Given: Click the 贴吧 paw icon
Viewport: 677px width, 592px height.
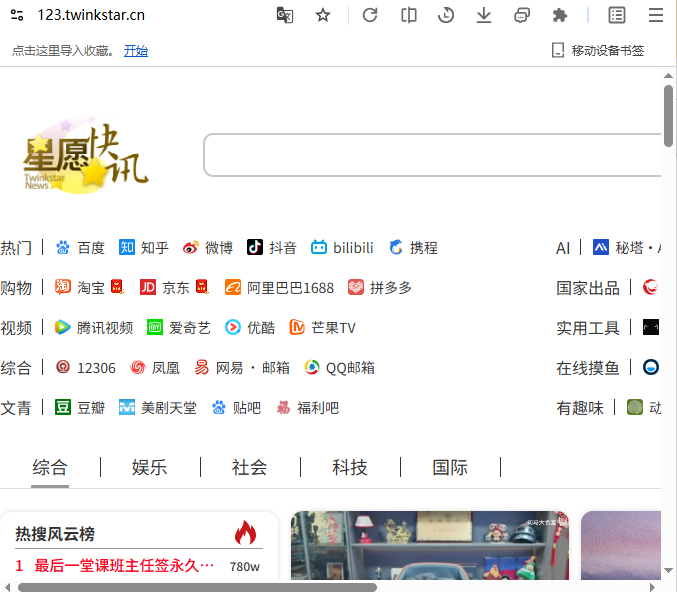Looking at the screenshot, I should pos(219,407).
